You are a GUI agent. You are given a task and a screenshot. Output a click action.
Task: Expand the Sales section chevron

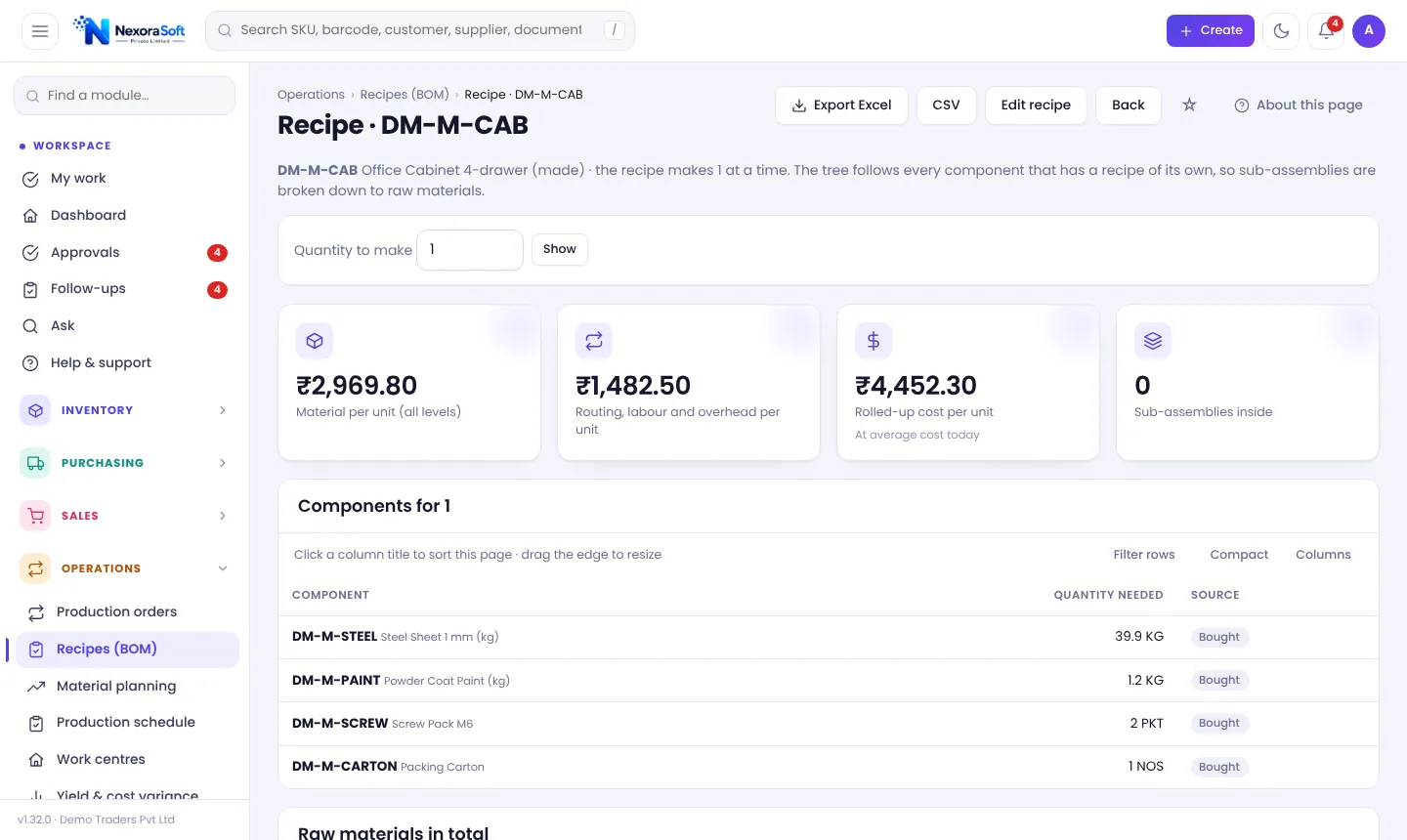223,516
